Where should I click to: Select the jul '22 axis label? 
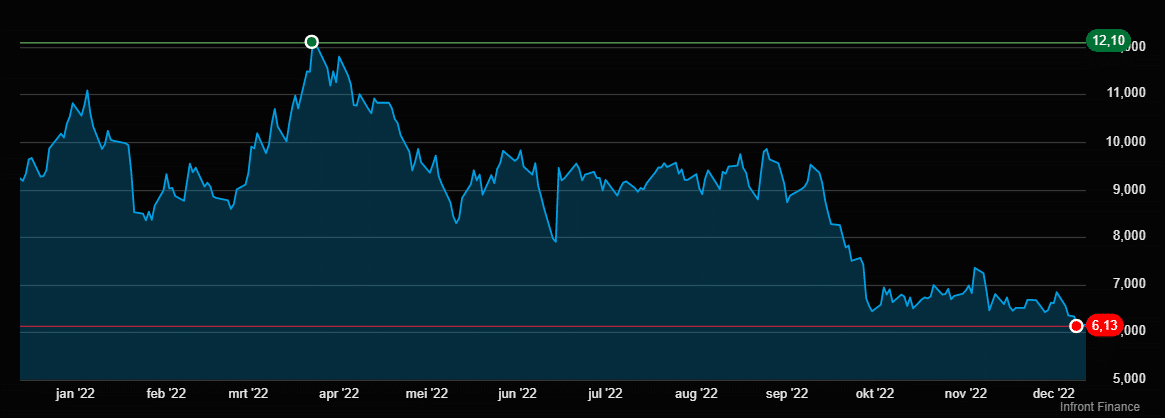point(605,394)
